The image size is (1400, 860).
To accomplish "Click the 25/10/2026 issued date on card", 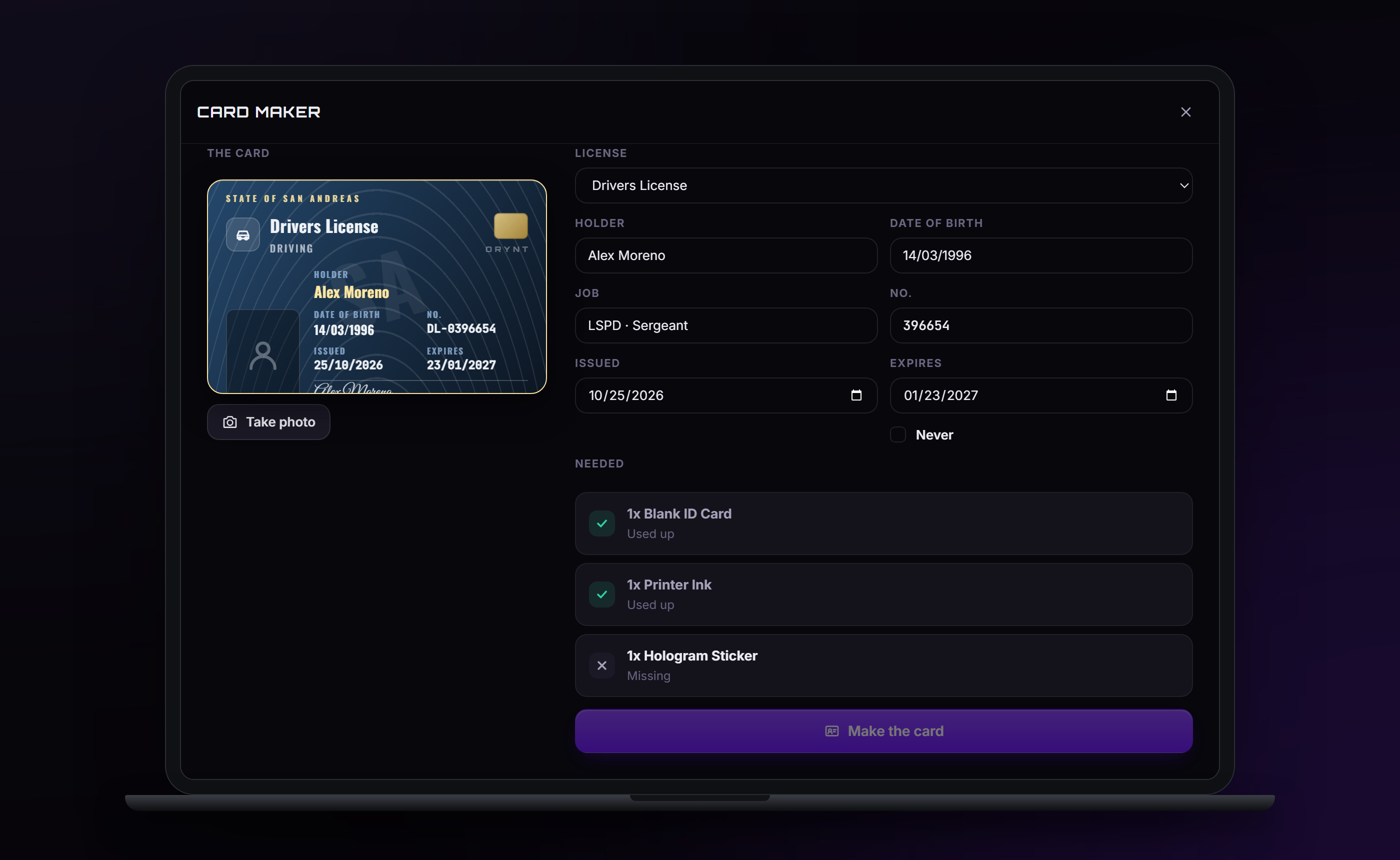I will coord(348,365).
